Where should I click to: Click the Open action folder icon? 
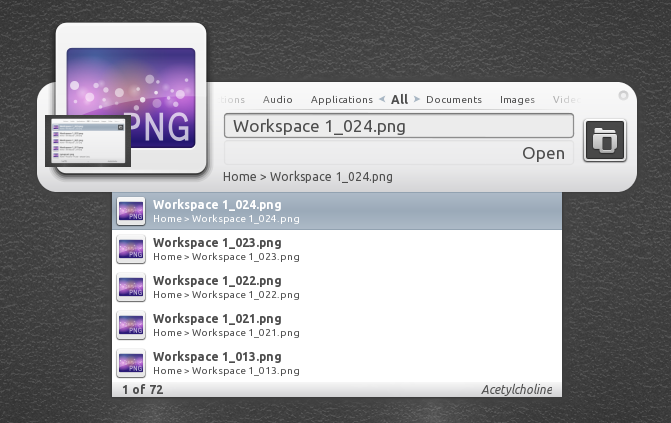coord(605,140)
